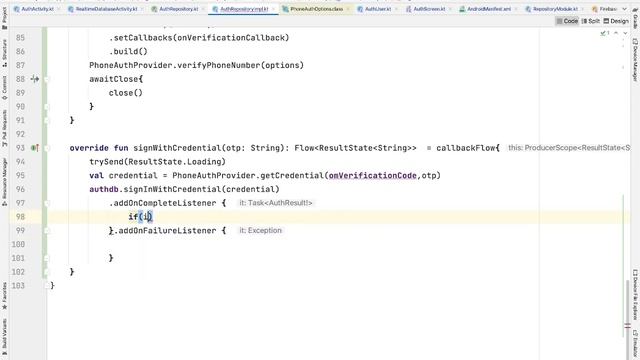The width and height of the screenshot is (640, 360).
Task: Click the authdb variable on line 96
Action: (104, 189)
